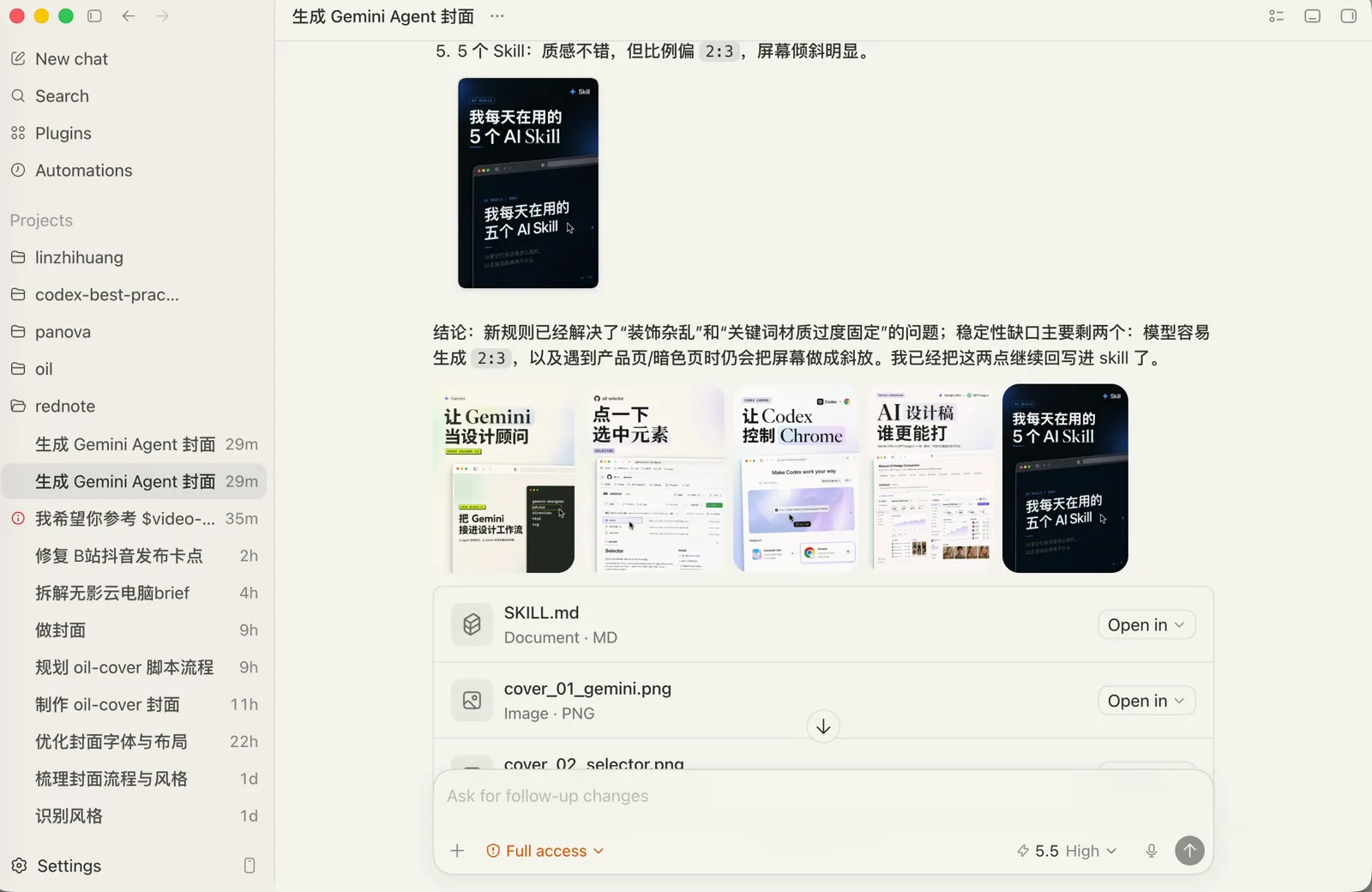Toggle the bottom panel layout icon

[x=1312, y=15]
